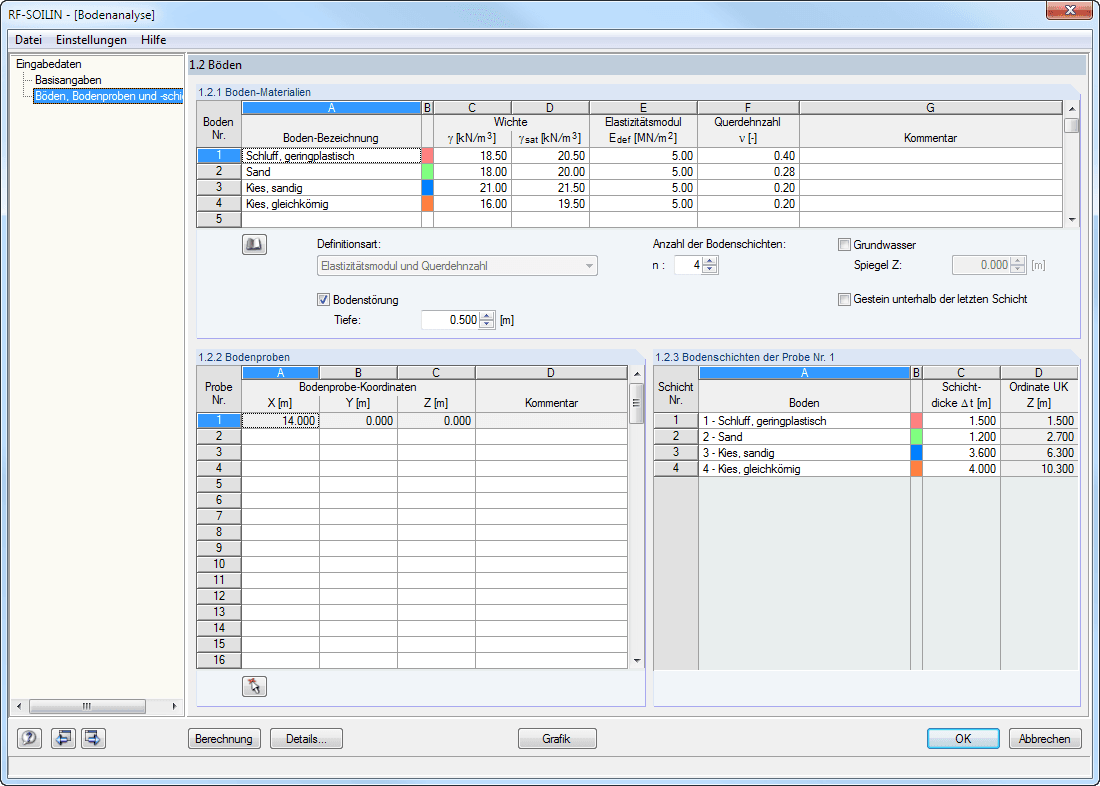The height and width of the screenshot is (786, 1100).
Task: Click the Abbrechen button
Action: point(1045,739)
